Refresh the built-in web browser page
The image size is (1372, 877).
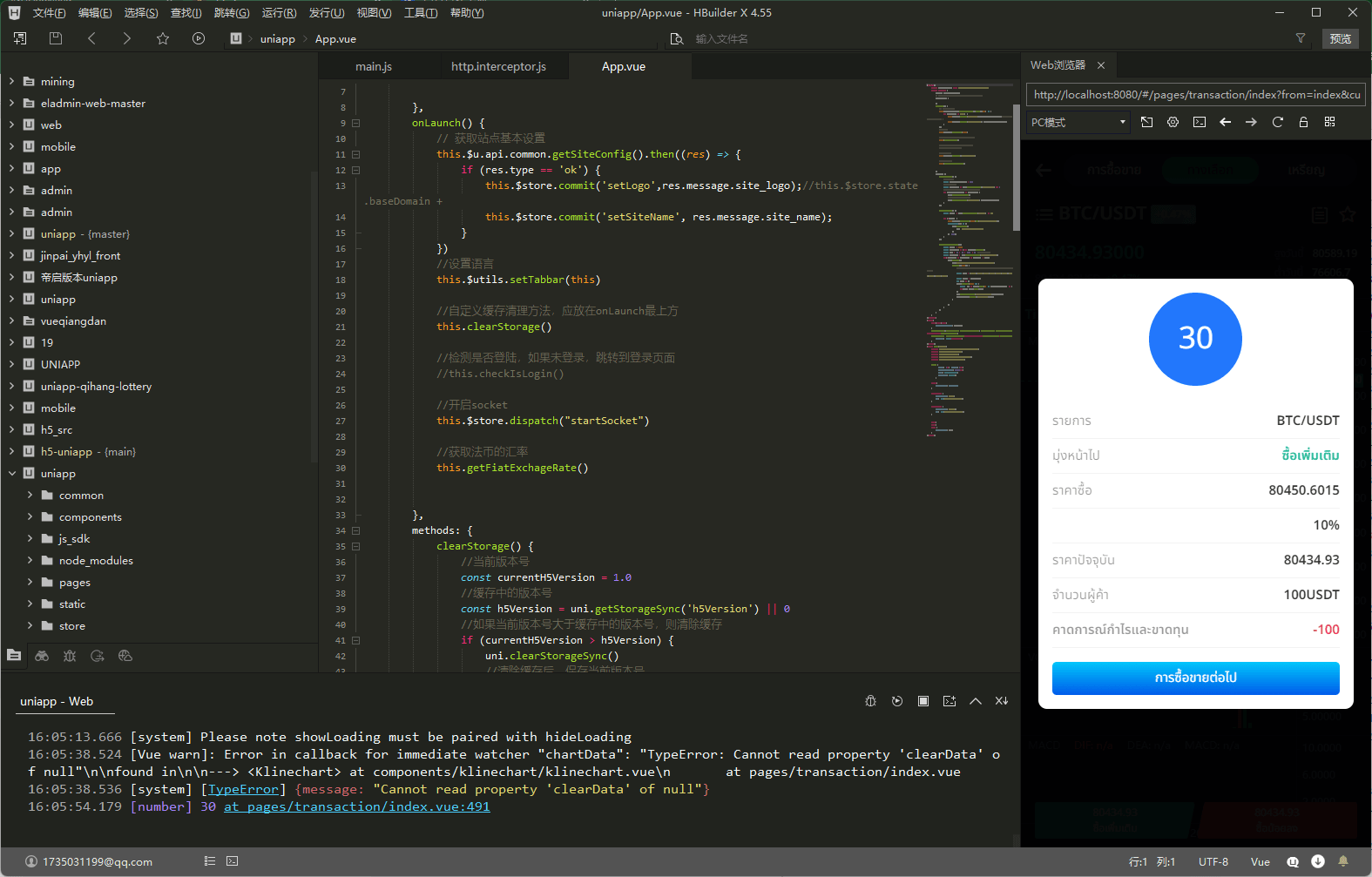[x=1278, y=122]
